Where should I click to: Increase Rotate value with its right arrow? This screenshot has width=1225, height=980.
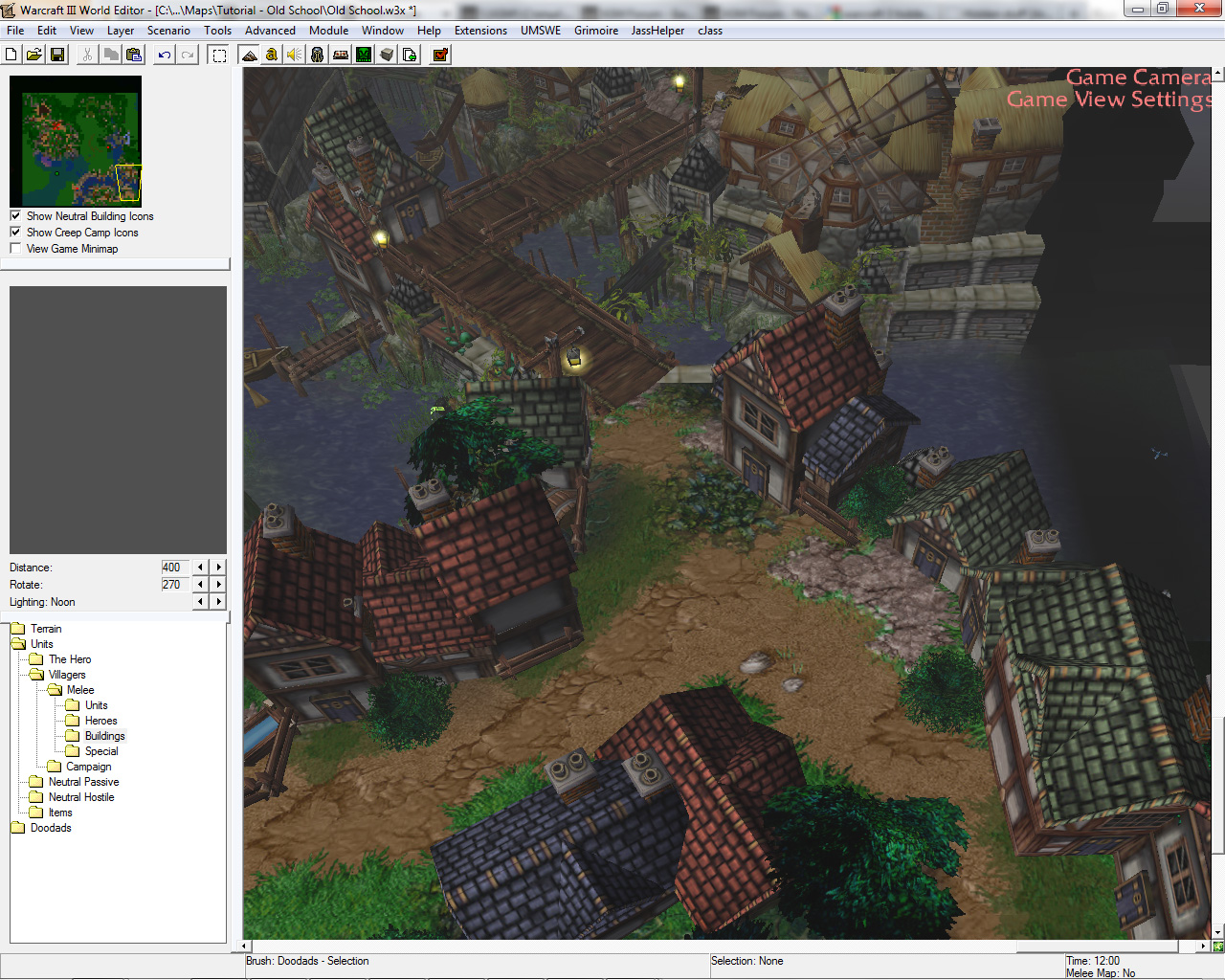coord(219,585)
